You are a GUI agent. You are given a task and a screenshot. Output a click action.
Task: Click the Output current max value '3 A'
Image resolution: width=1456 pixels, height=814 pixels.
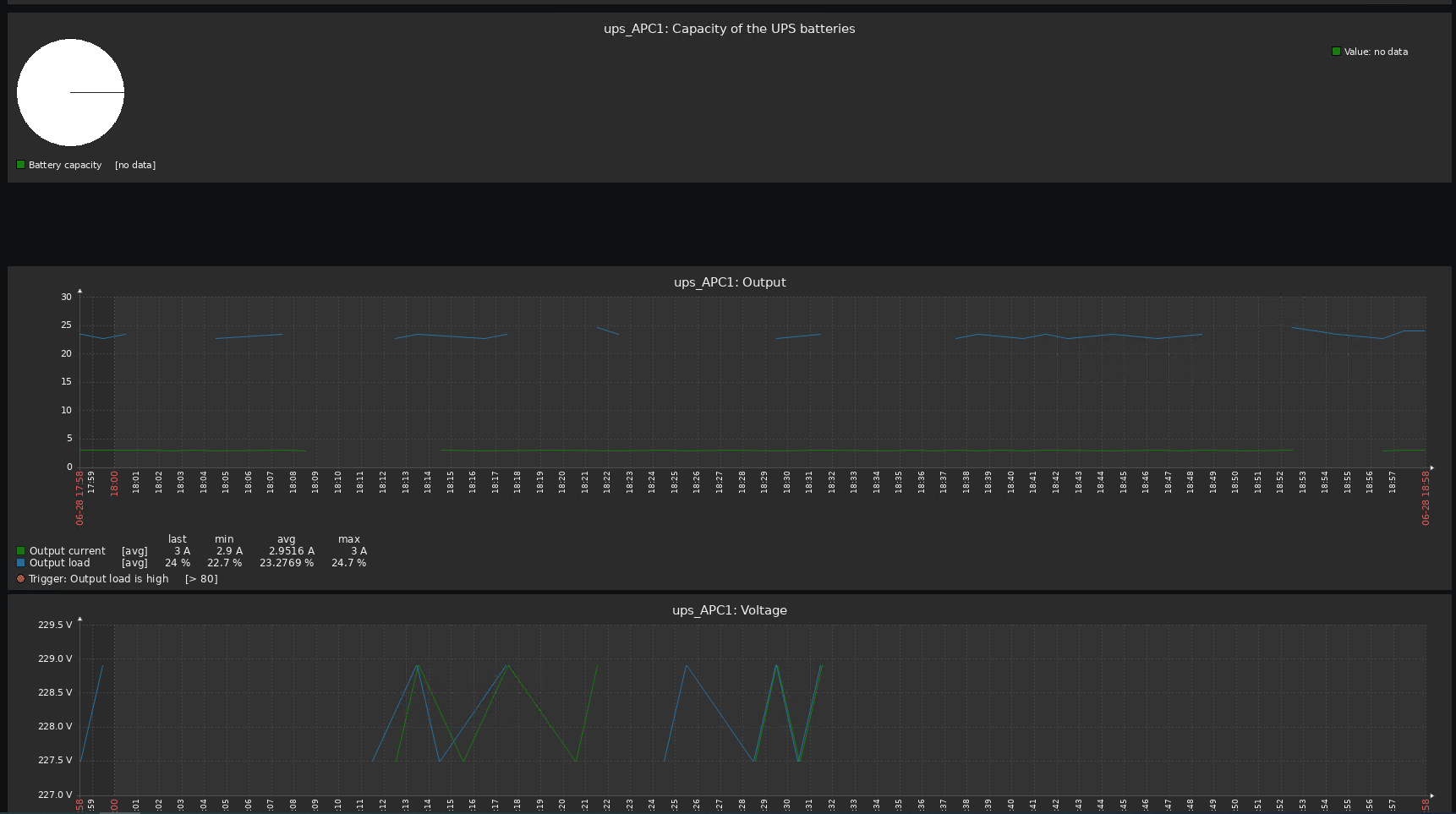click(x=359, y=550)
